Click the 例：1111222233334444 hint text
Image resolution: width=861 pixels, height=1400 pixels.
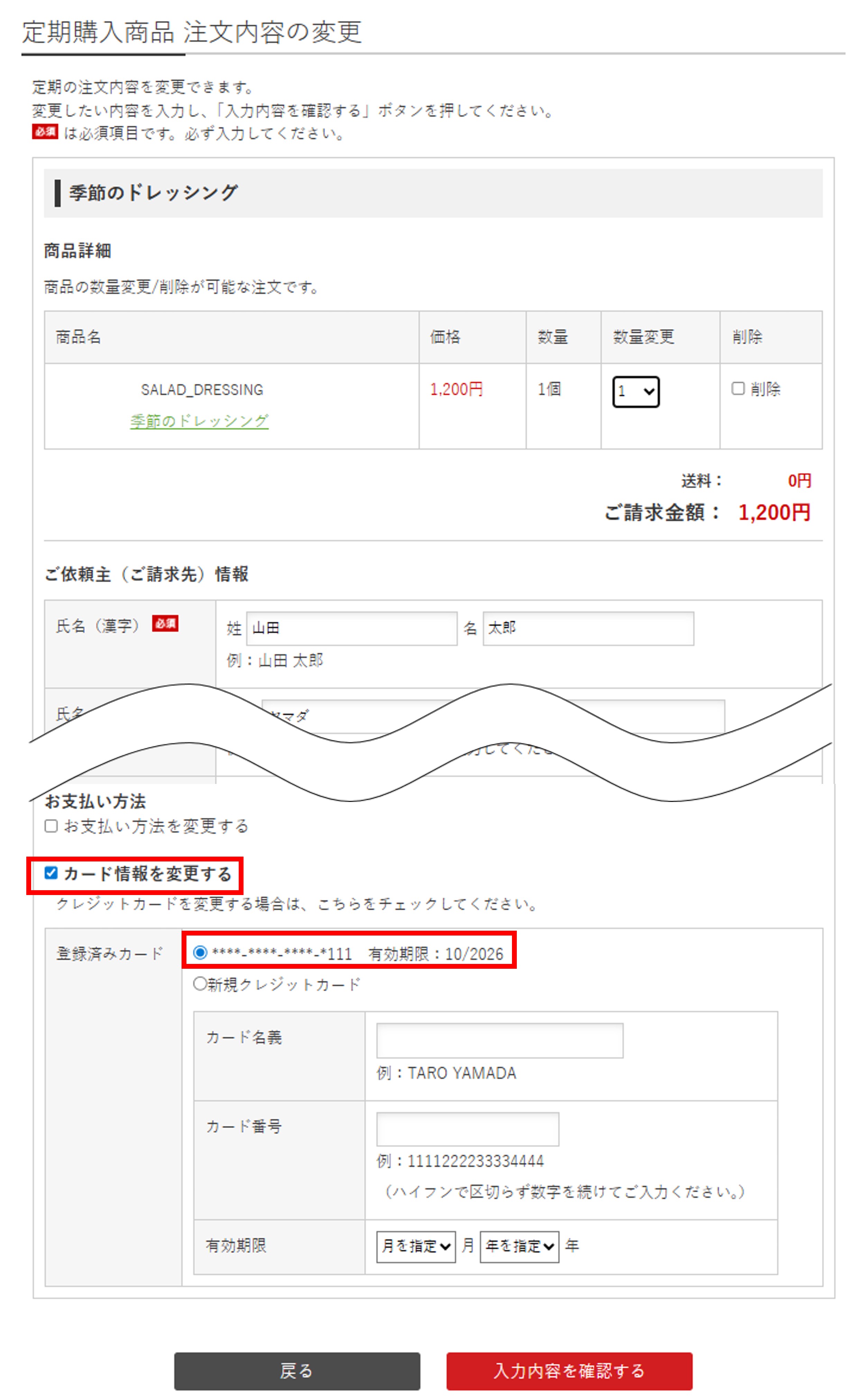(460, 1161)
